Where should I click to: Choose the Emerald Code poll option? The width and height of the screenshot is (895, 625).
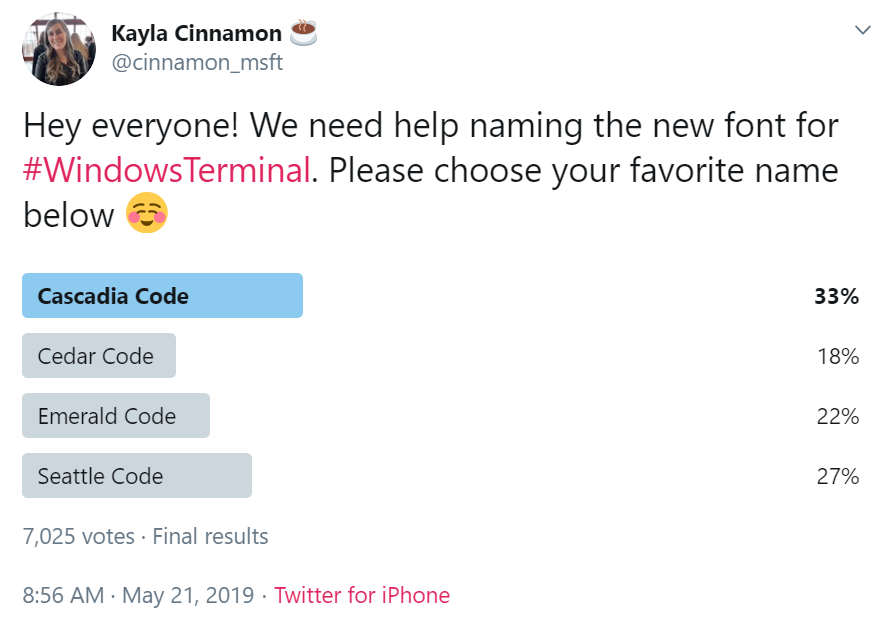point(115,416)
